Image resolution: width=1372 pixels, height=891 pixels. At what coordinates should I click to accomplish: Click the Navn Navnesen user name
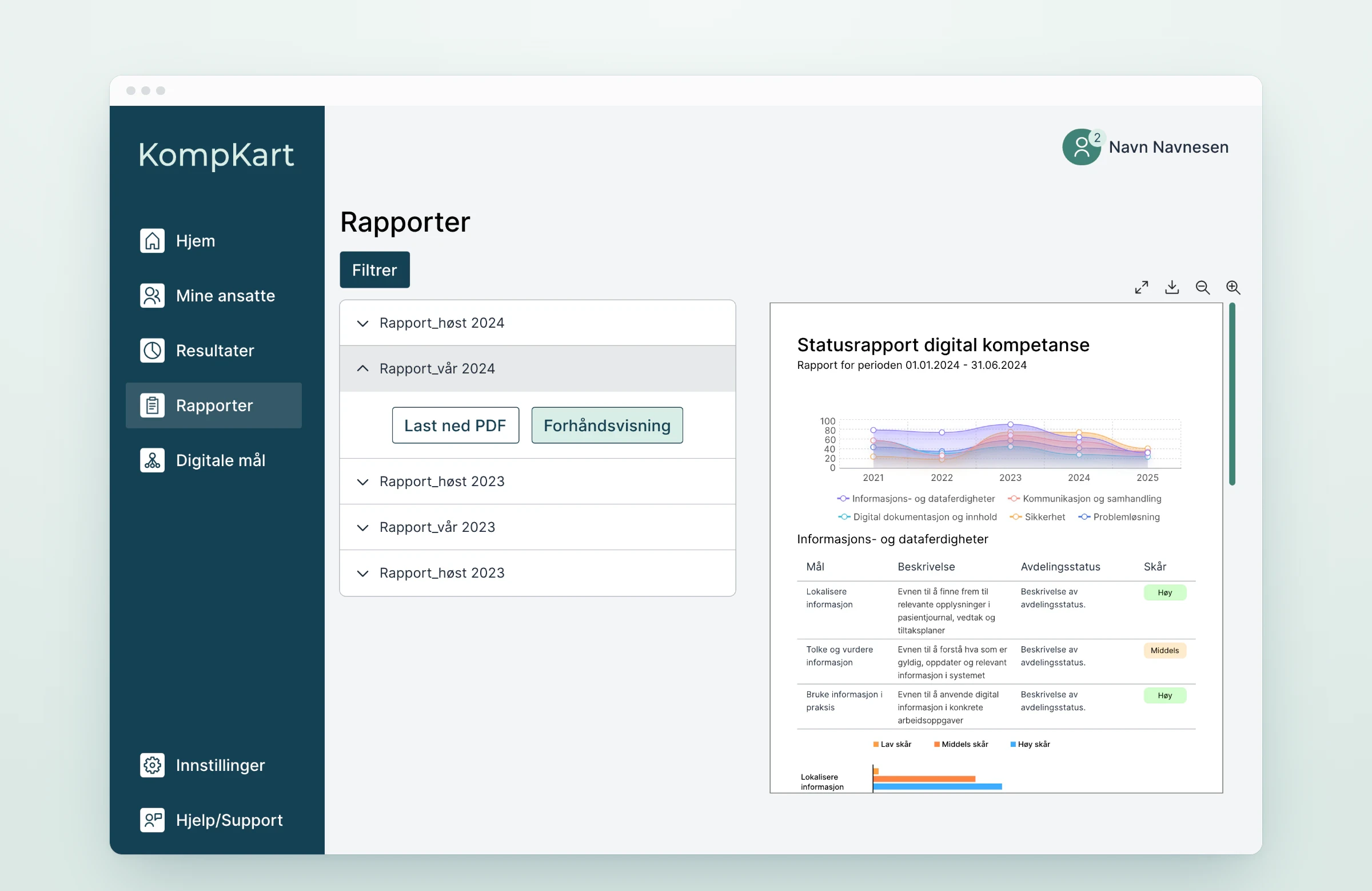1168,147
